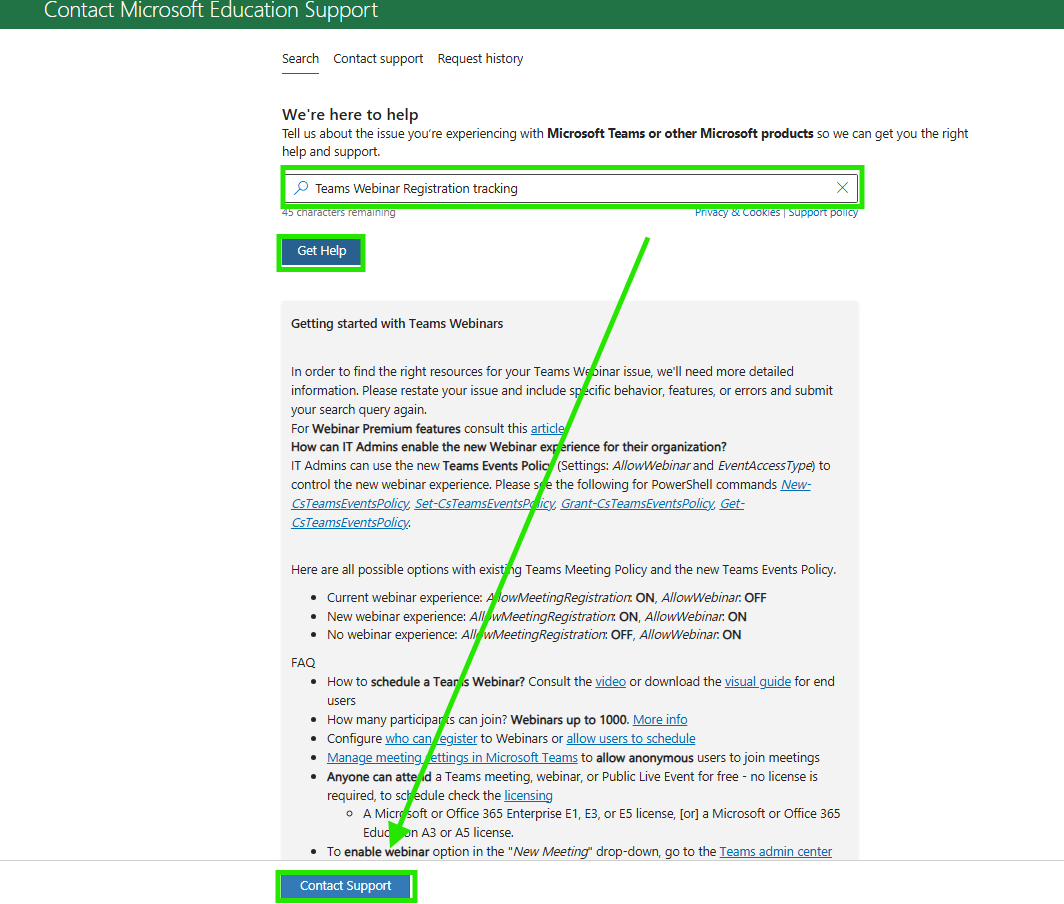Open the who can register link
The height and width of the screenshot is (904, 1064).
click(x=431, y=738)
